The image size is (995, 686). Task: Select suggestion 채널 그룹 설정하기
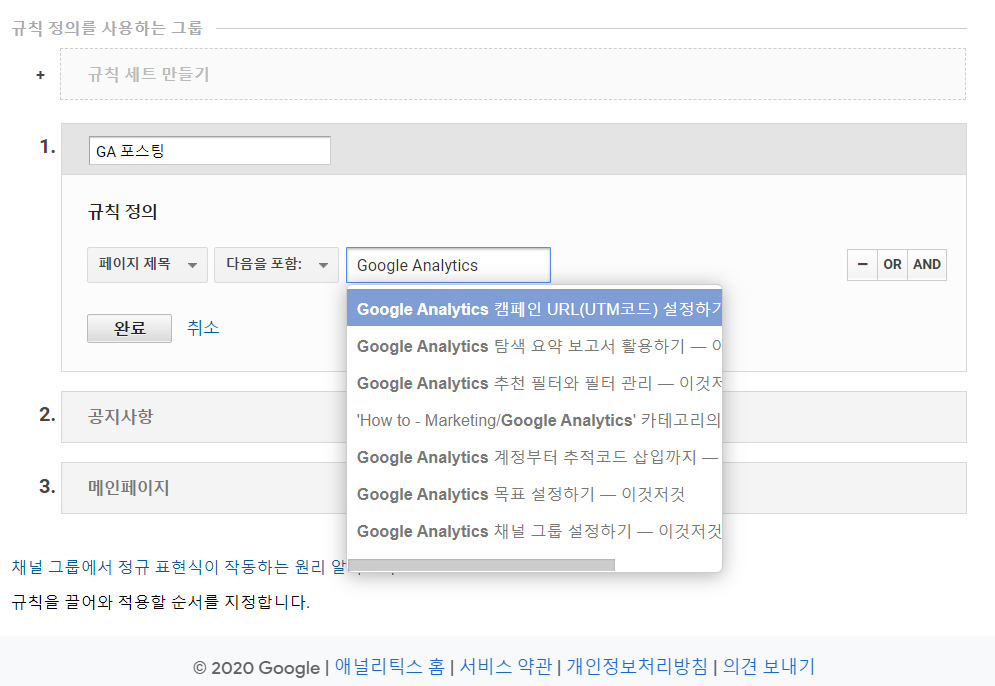[x=534, y=531]
